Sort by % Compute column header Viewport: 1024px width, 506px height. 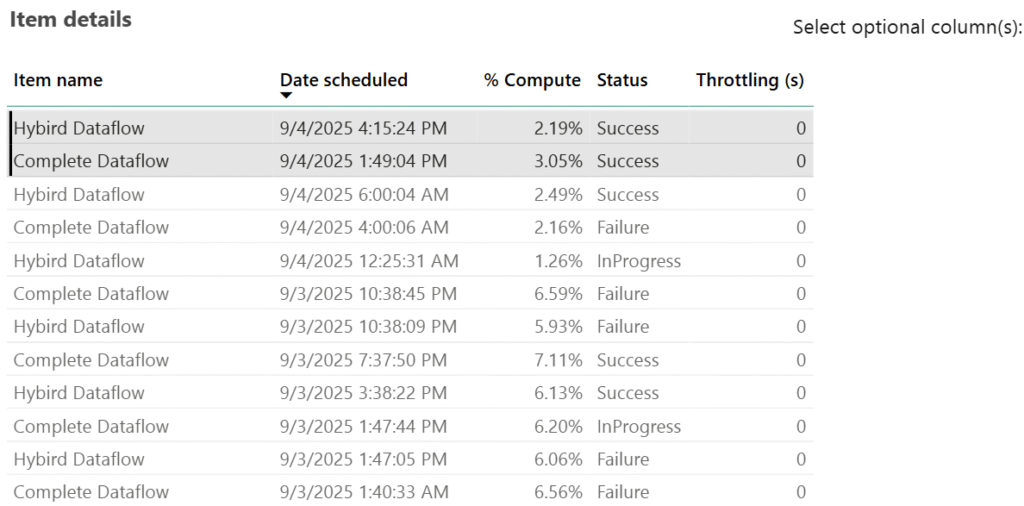532,80
